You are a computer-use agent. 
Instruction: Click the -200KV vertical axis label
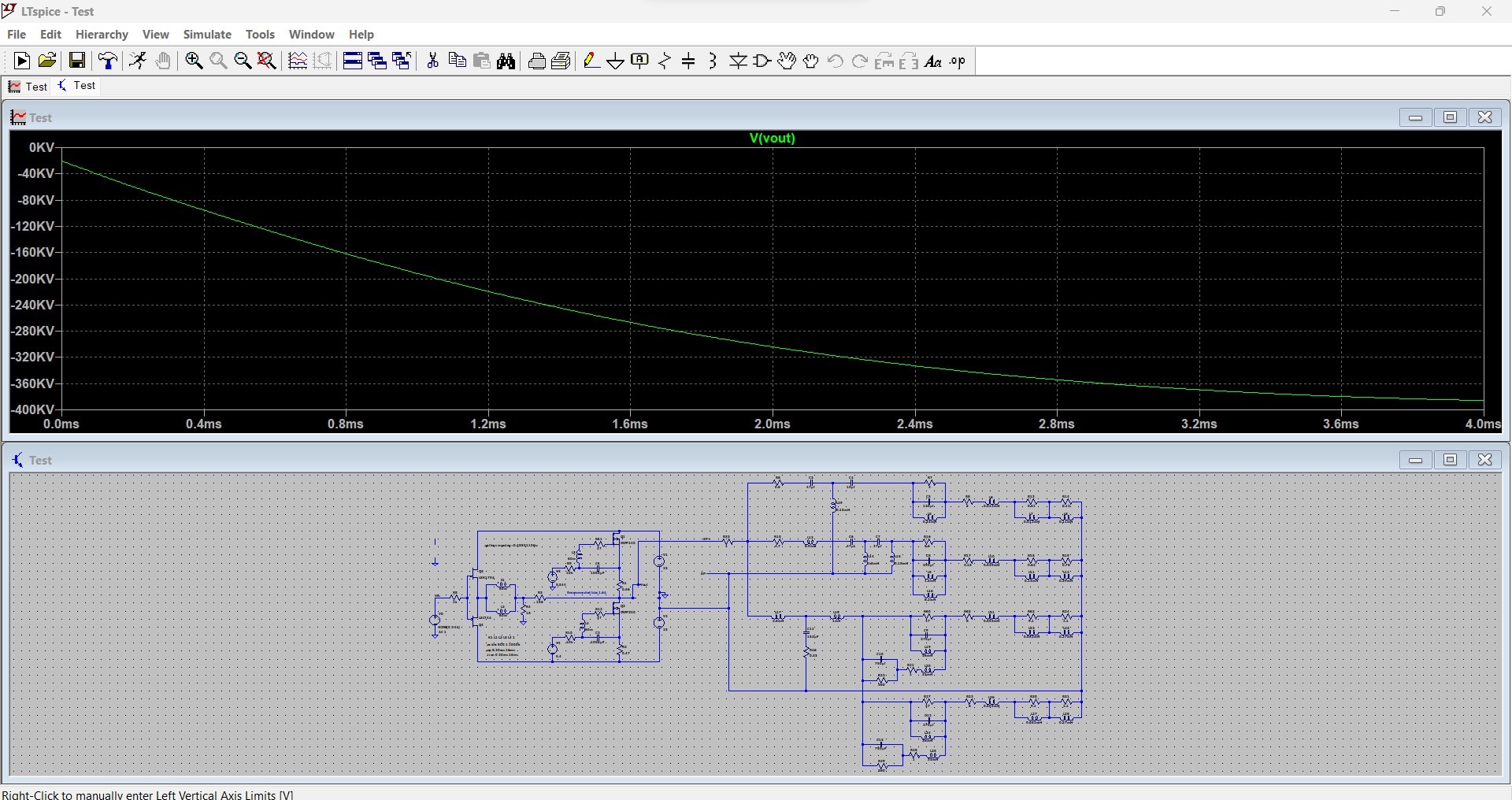pos(32,279)
